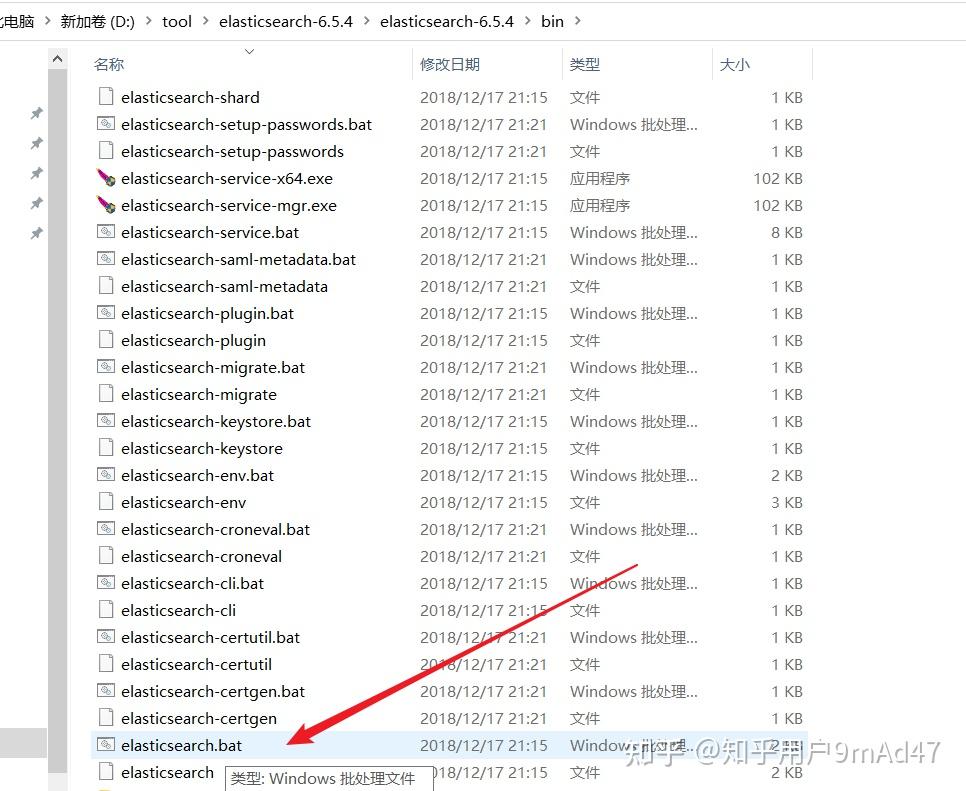The width and height of the screenshot is (966, 791).
Task: Launch the elasticsearch-service-mgr.exe application icon
Action: 106,205
